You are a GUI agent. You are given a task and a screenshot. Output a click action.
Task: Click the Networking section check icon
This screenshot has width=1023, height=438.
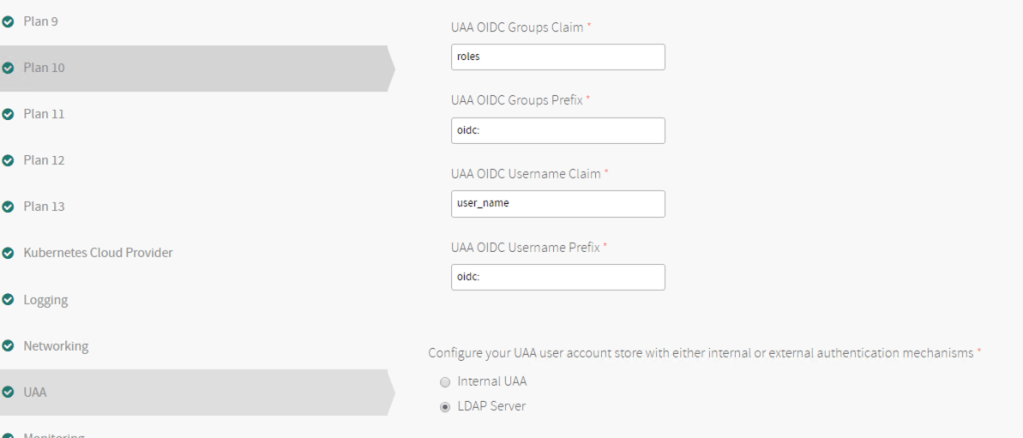[x=8, y=346]
